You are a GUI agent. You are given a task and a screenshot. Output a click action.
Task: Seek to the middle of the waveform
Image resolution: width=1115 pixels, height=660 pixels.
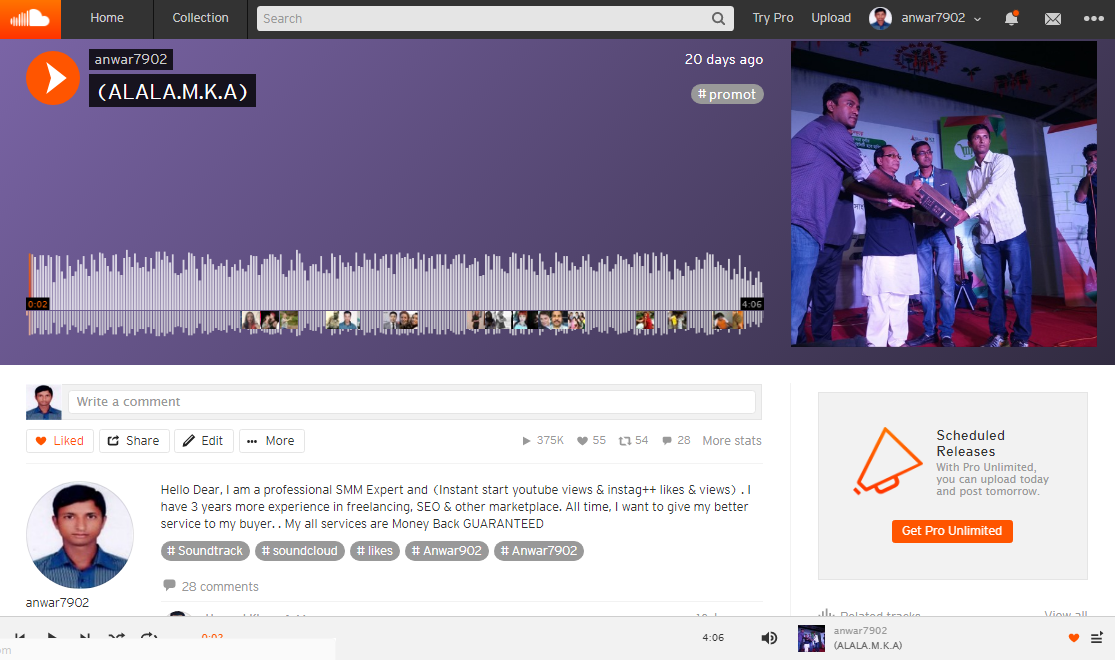pos(395,292)
